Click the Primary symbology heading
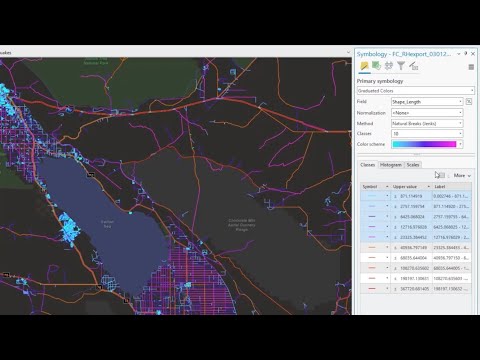This screenshot has height=360, width=480. pyautogui.click(x=380, y=81)
